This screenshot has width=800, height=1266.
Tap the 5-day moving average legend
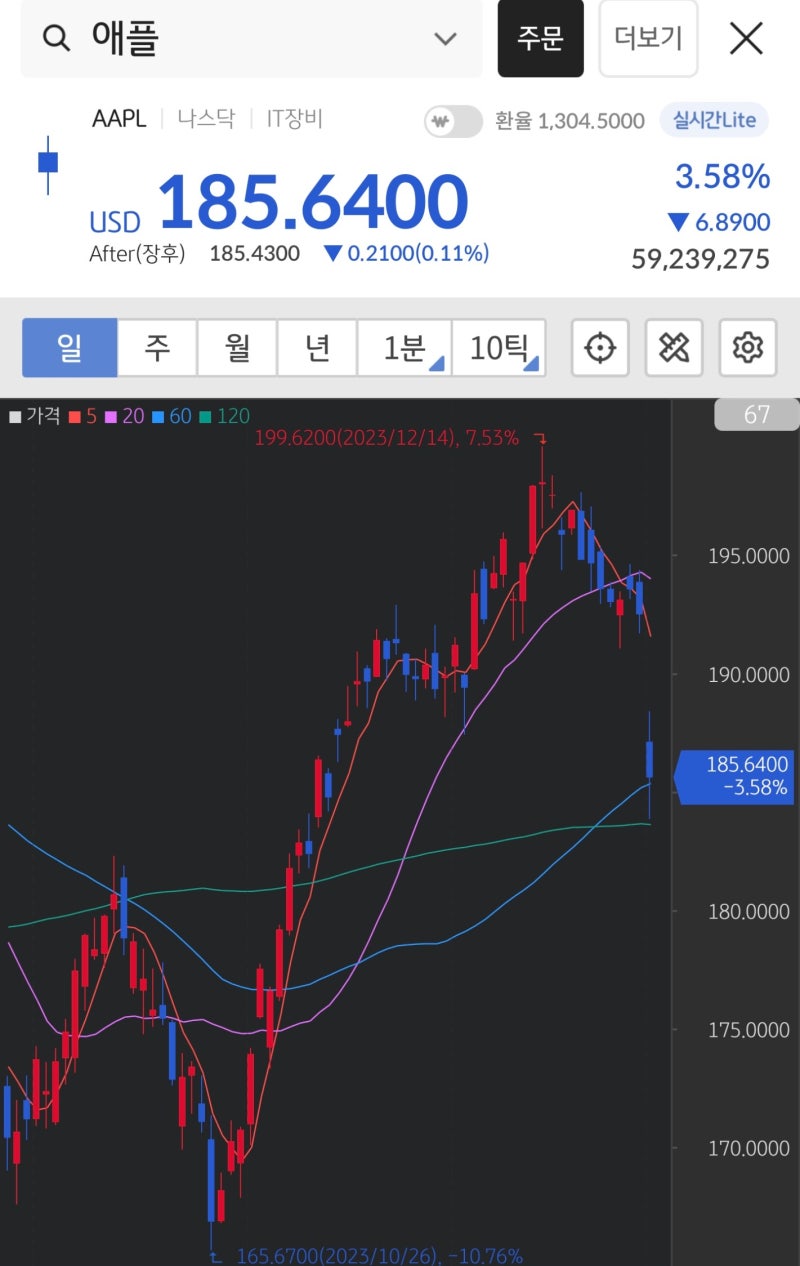83,415
